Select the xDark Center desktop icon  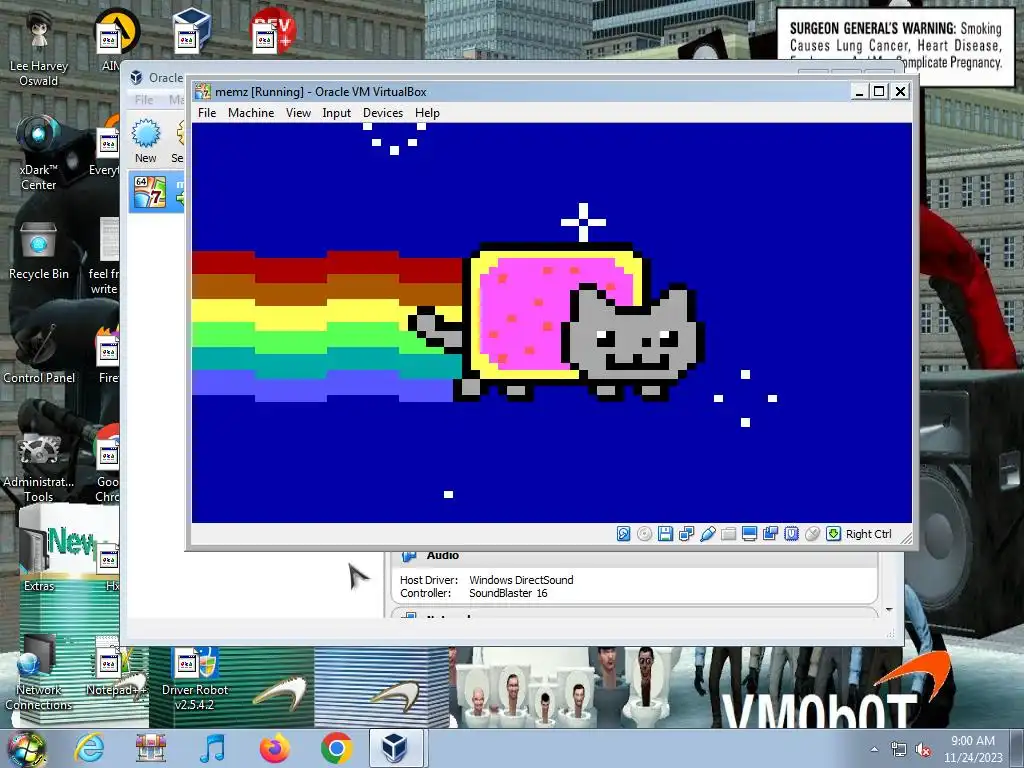pyautogui.click(x=39, y=153)
